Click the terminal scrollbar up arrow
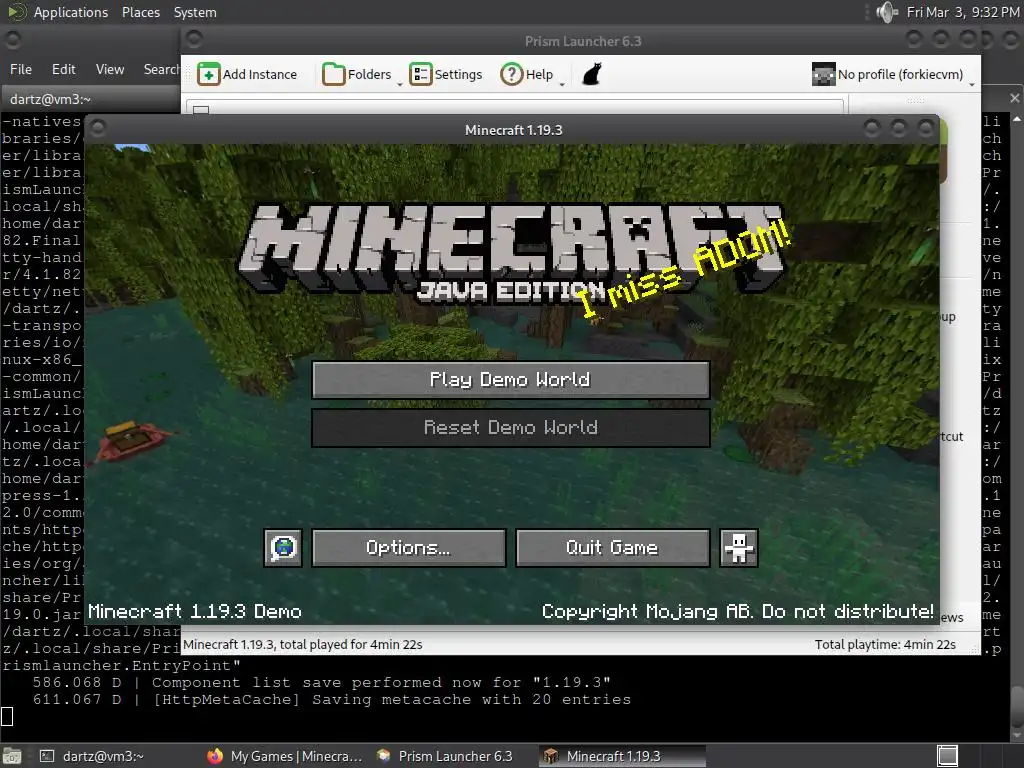 pos(1017,120)
